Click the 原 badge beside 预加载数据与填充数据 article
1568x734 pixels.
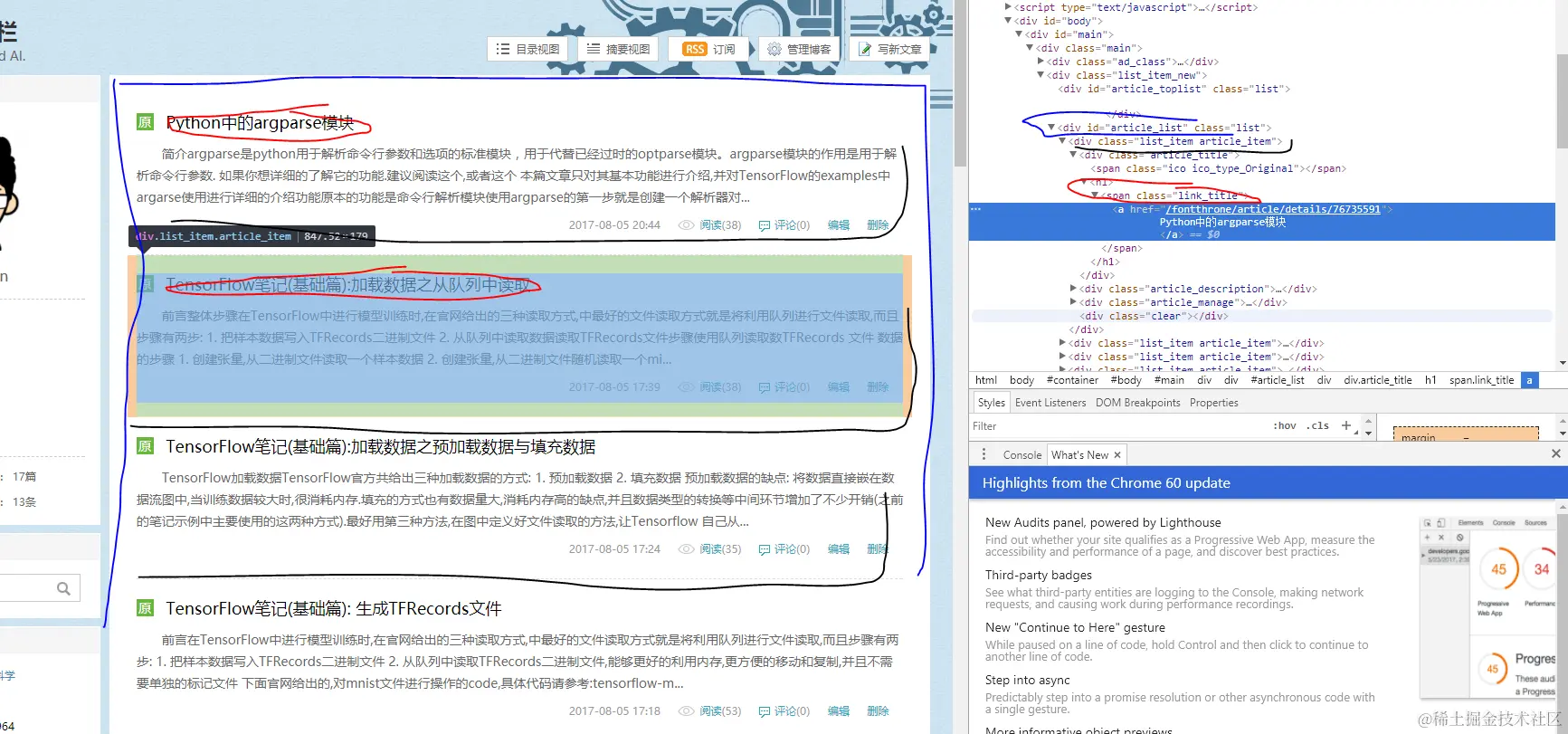click(x=145, y=446)
